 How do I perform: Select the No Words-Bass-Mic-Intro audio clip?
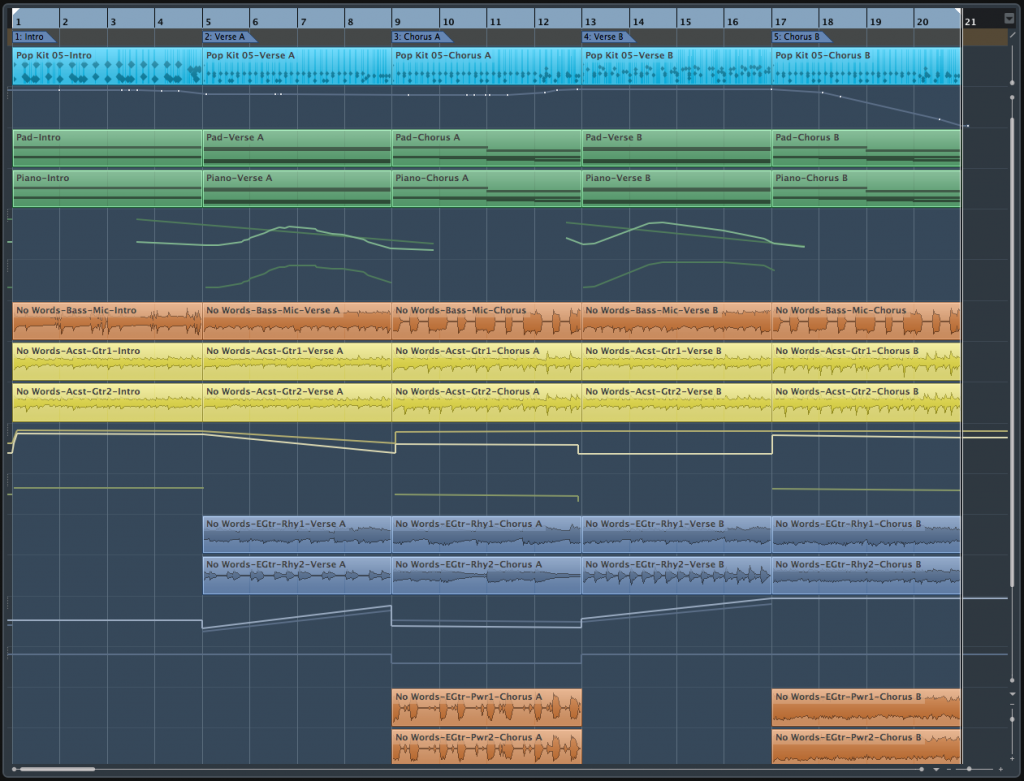[107, 321]
